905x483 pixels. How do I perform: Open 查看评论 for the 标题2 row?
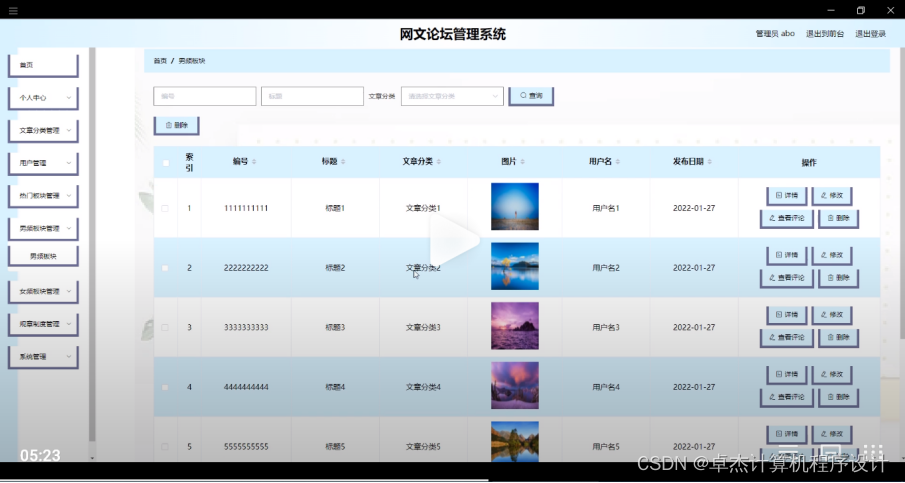787,278
